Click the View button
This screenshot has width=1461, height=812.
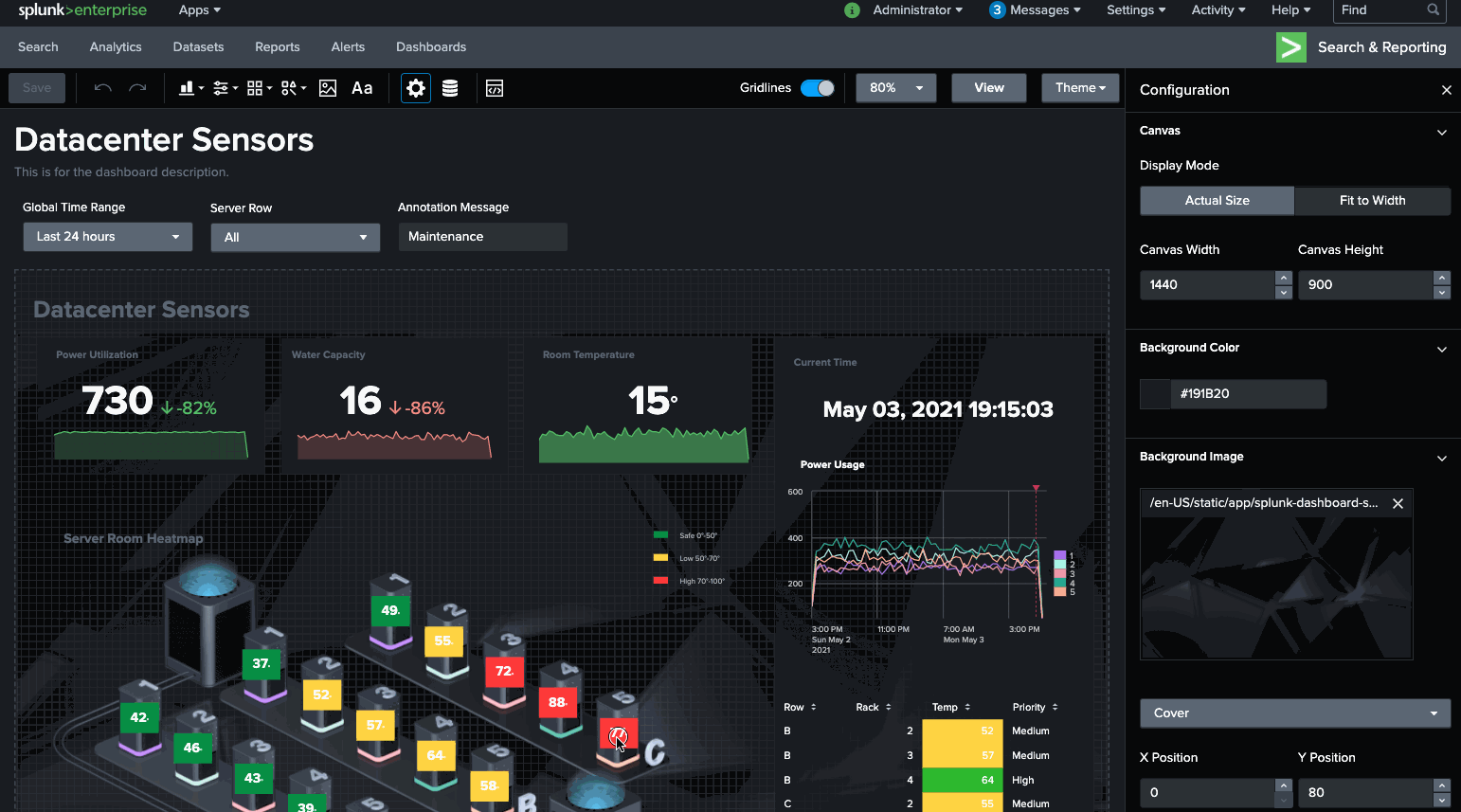[988, 87]
